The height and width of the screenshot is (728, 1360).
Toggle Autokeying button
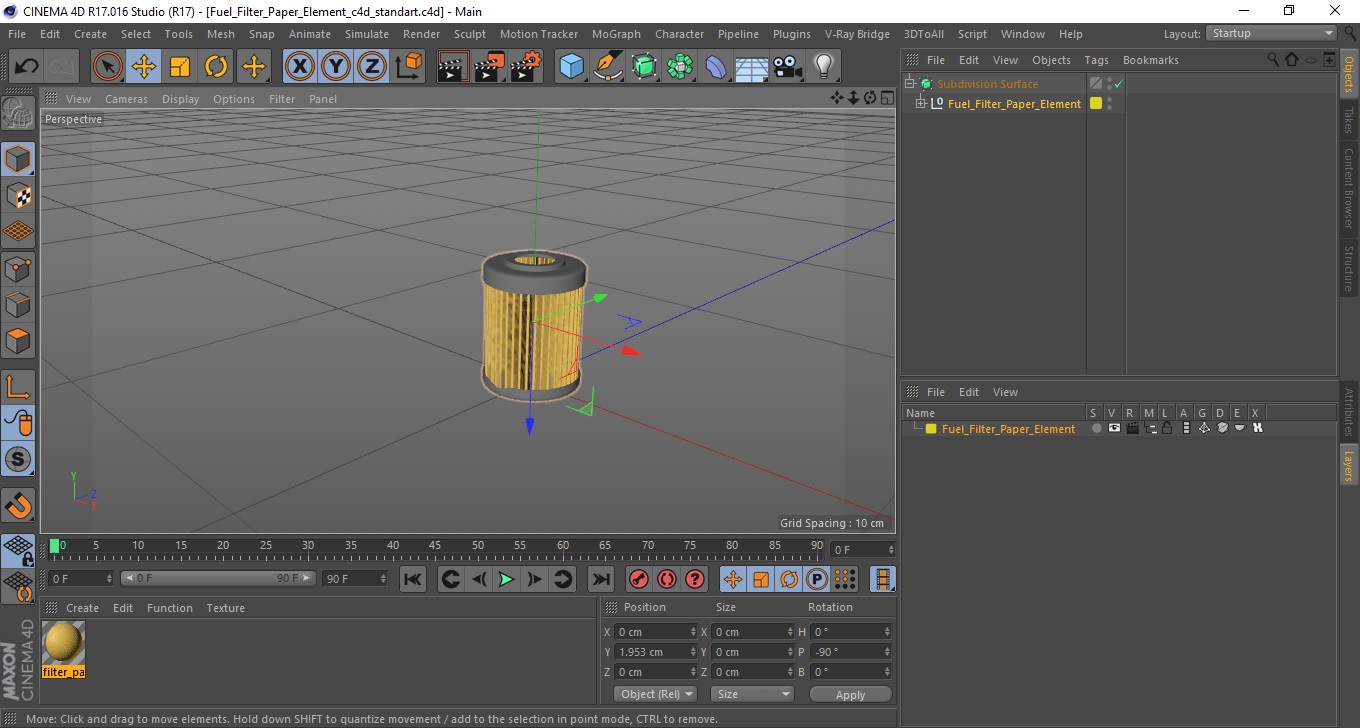pos(667,579)
